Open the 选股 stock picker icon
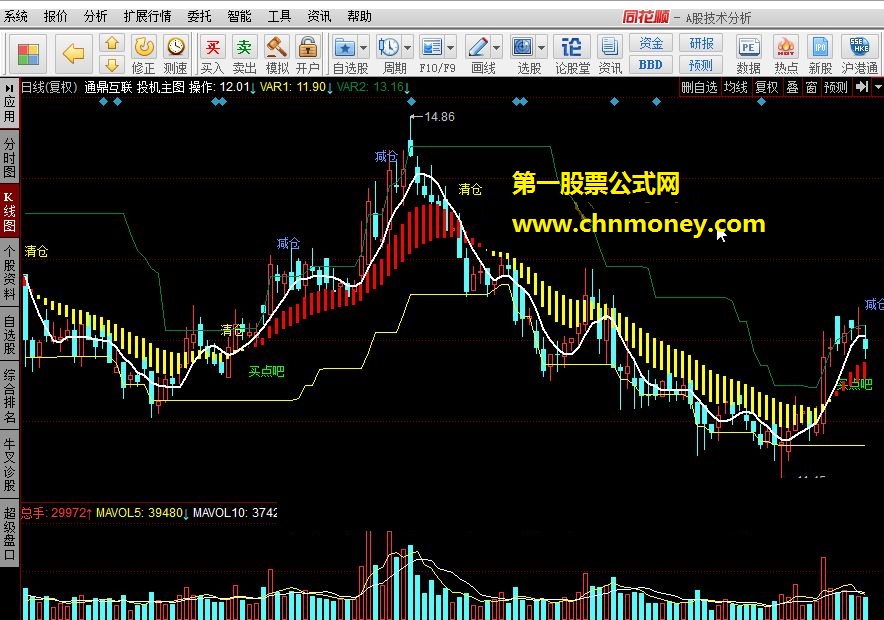 [523, 47]
